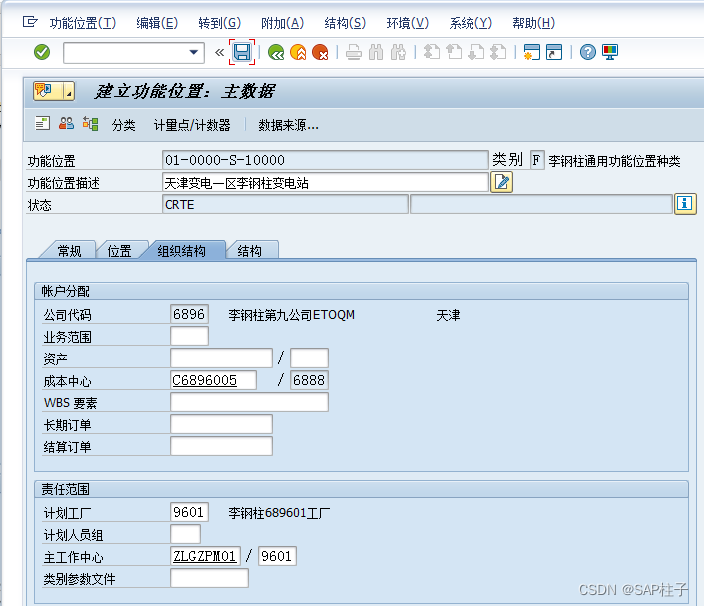
Task: Click the 结算订单 input field
Action: point(221,446)
